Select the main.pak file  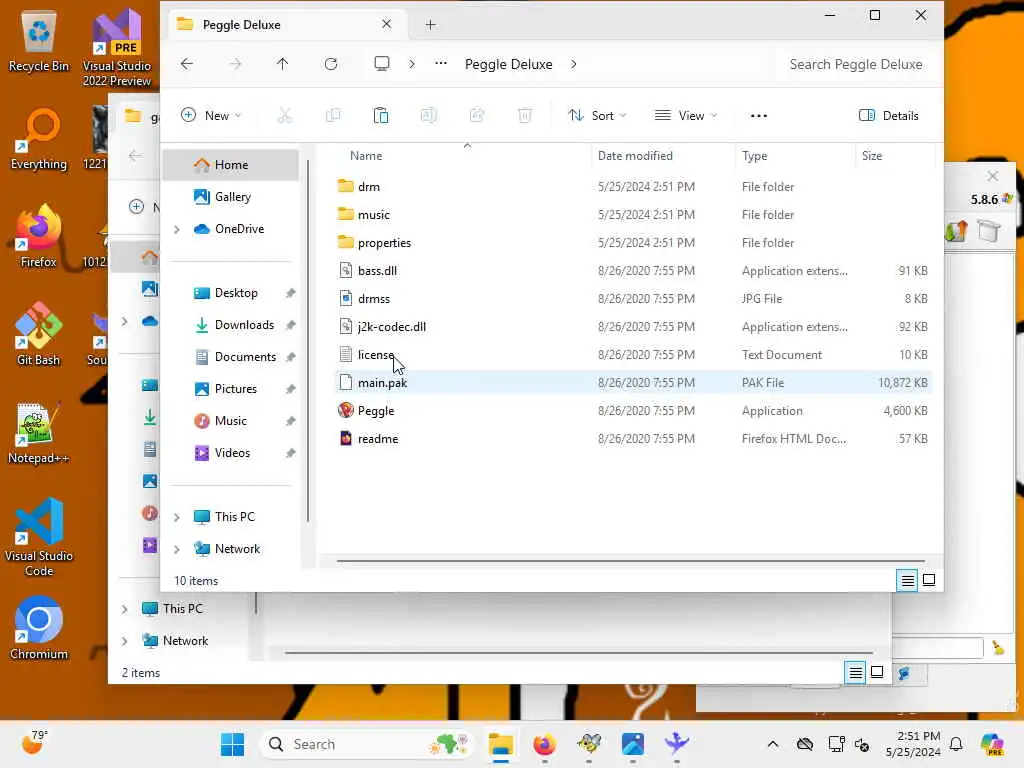(633, 383)
